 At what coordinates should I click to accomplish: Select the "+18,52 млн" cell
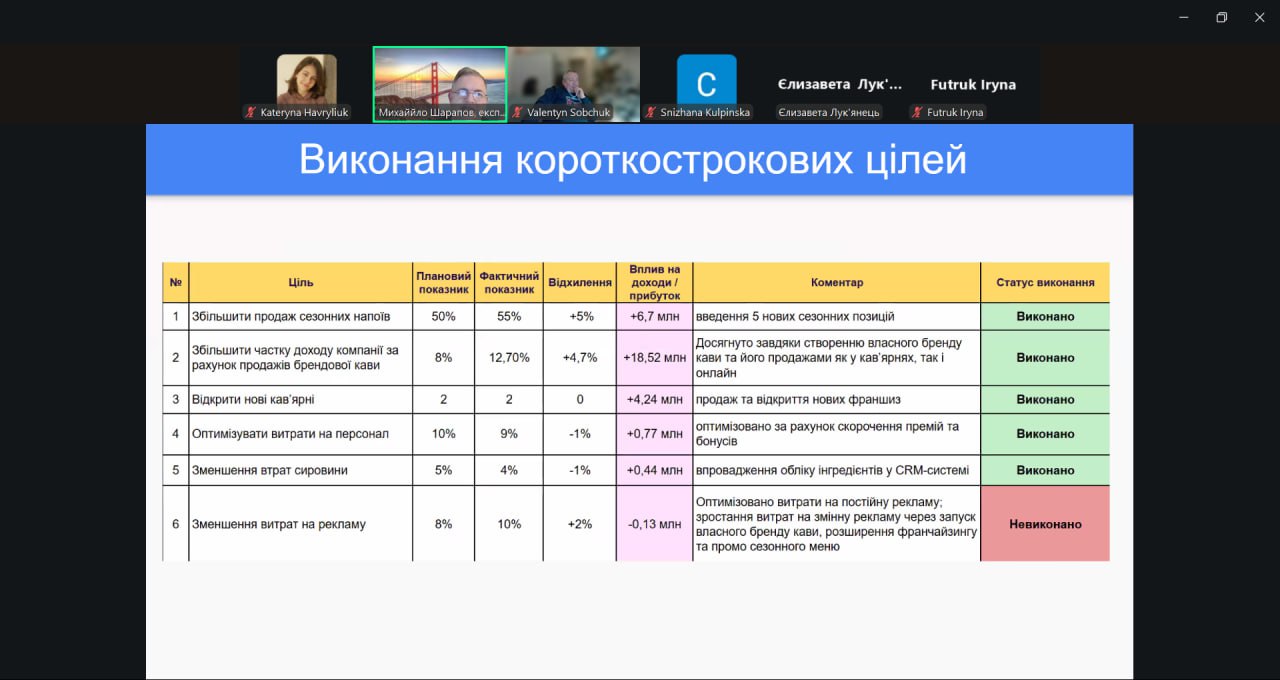(654, 358)
